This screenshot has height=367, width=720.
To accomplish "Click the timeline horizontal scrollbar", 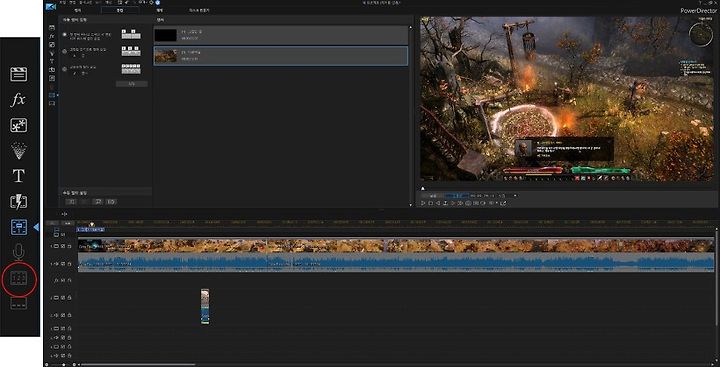I will pos(138,365).
